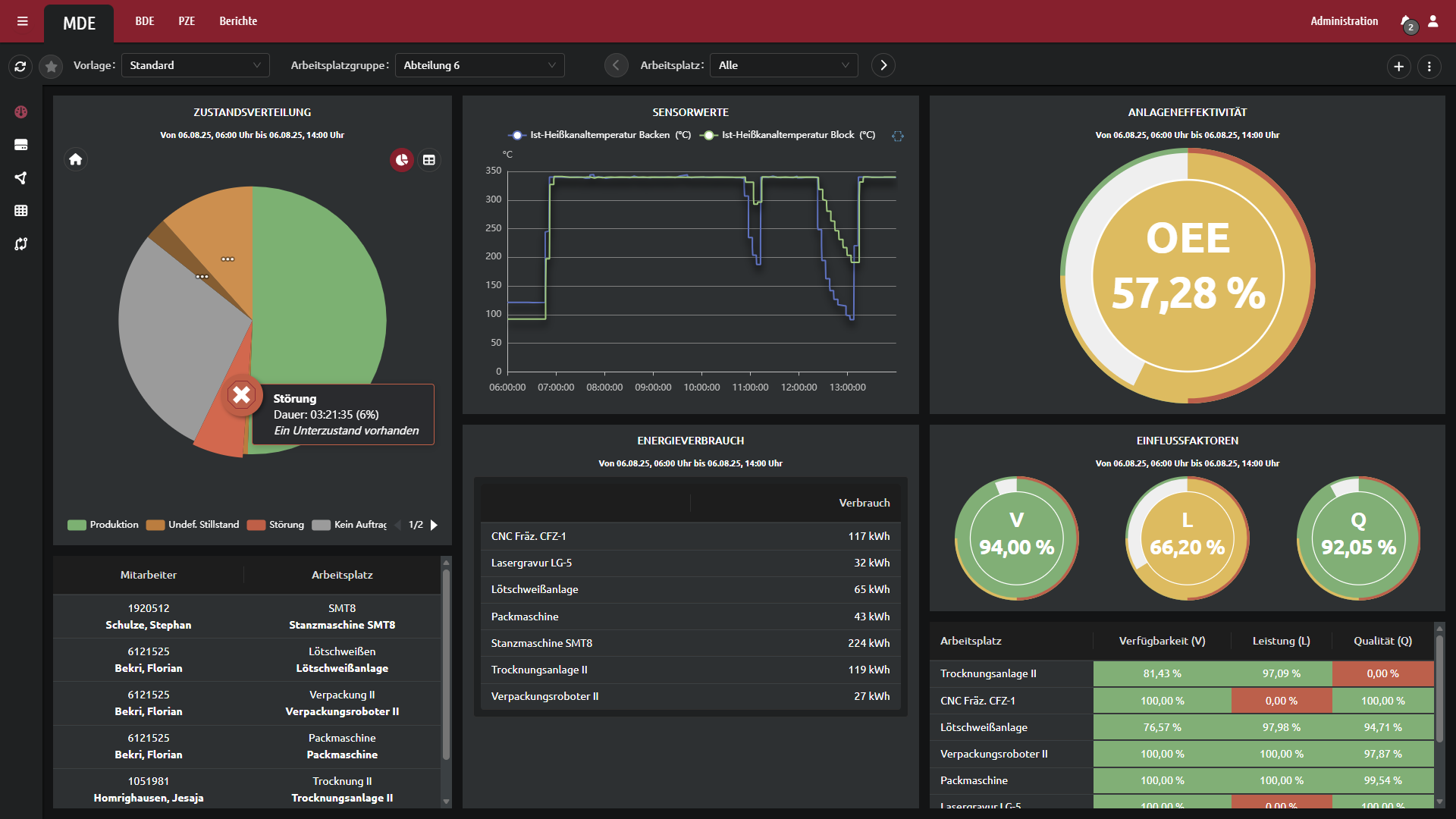The width and height of the screenshot is (1456, 819).
Task: Toggle Heißkanaltemperatur Block series legend
Action: 787,135
